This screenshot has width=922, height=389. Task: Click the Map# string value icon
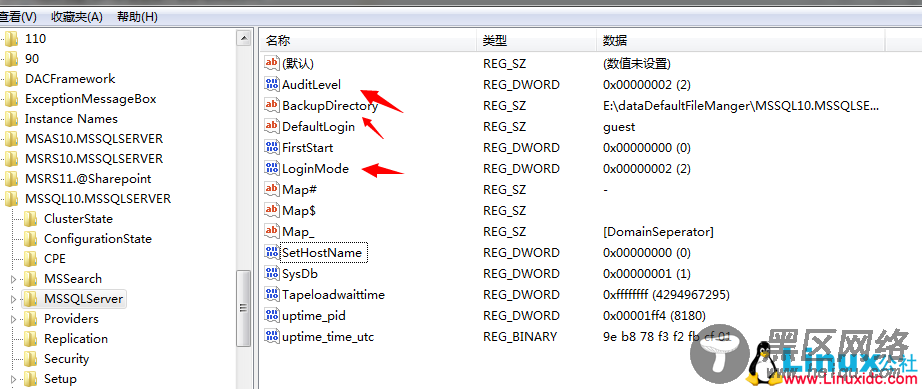point(272,190)
